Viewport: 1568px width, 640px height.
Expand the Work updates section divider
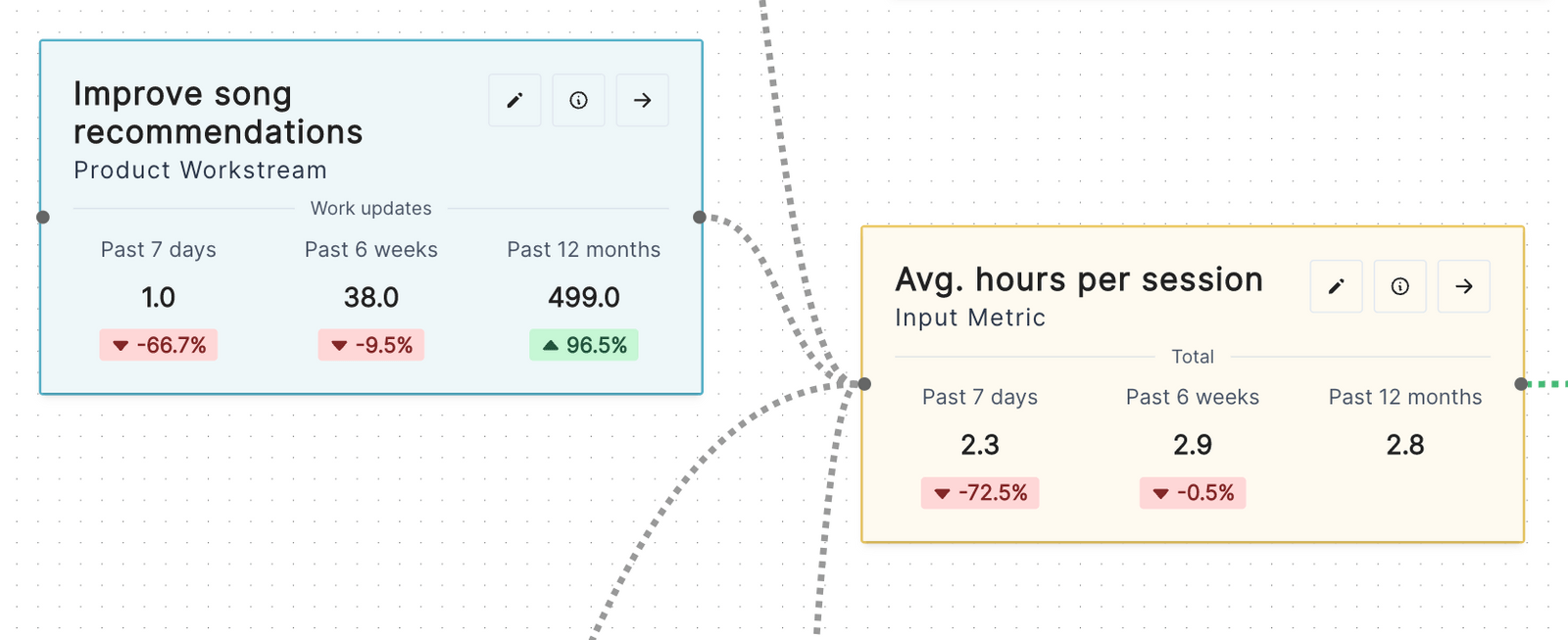[x=371, y=208]
